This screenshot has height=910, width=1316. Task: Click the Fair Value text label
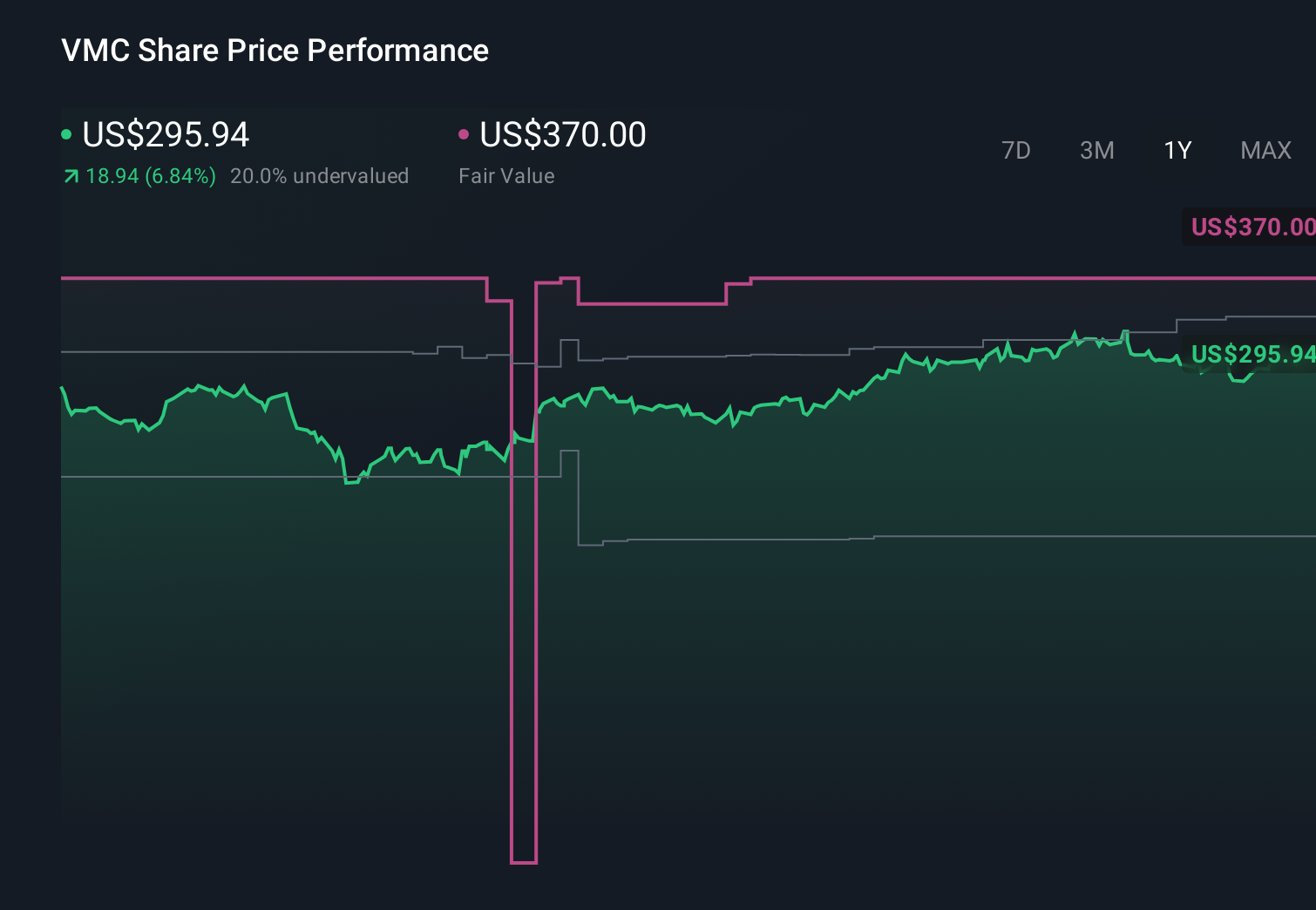tap(505, 175)
